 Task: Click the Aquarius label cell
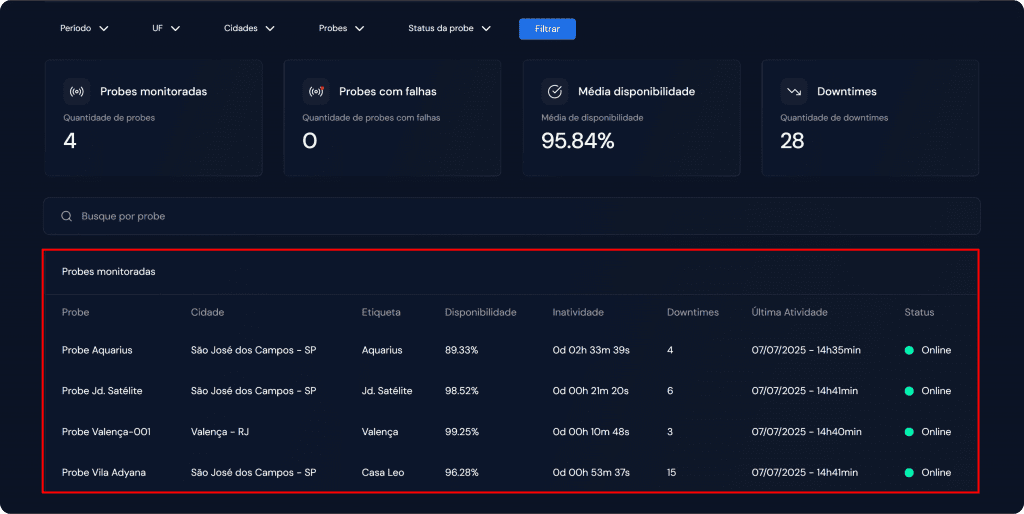click(x=382, y=350)
